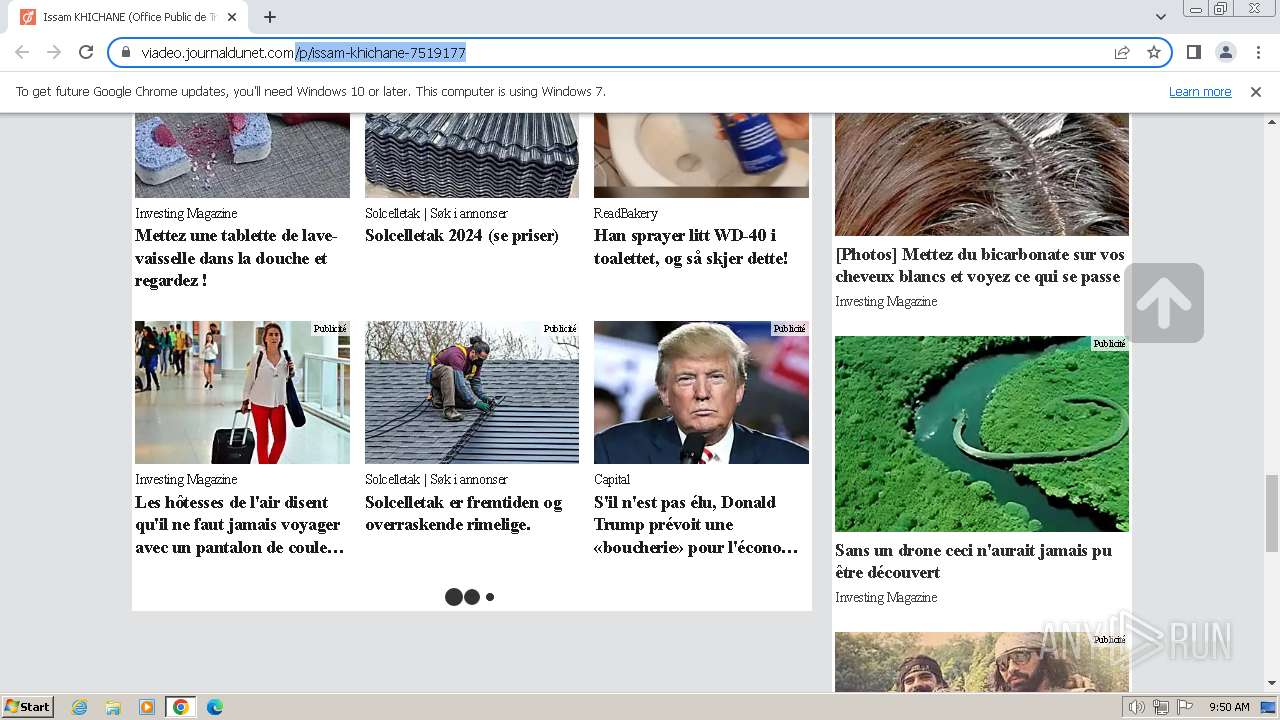The image size is (1280, 720).
Task: Open the dishwasher tablet ad image
Action: coord(242,155)
